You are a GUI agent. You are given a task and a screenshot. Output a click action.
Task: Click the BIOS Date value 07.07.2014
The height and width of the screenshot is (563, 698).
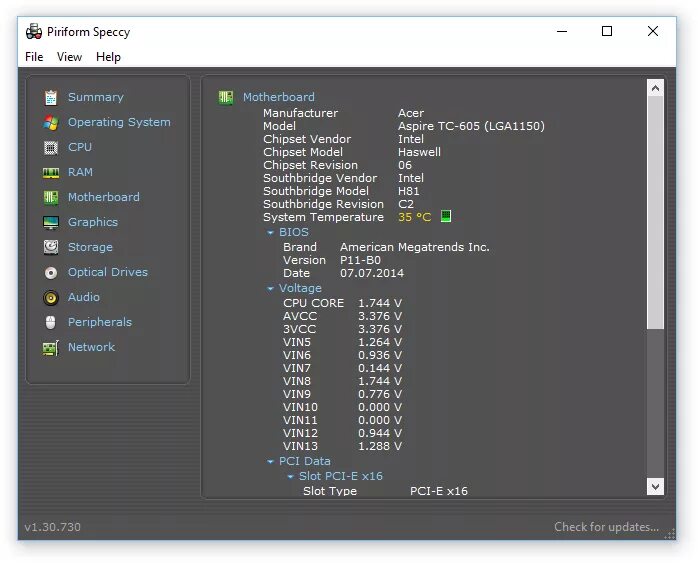tap(372, 273)
